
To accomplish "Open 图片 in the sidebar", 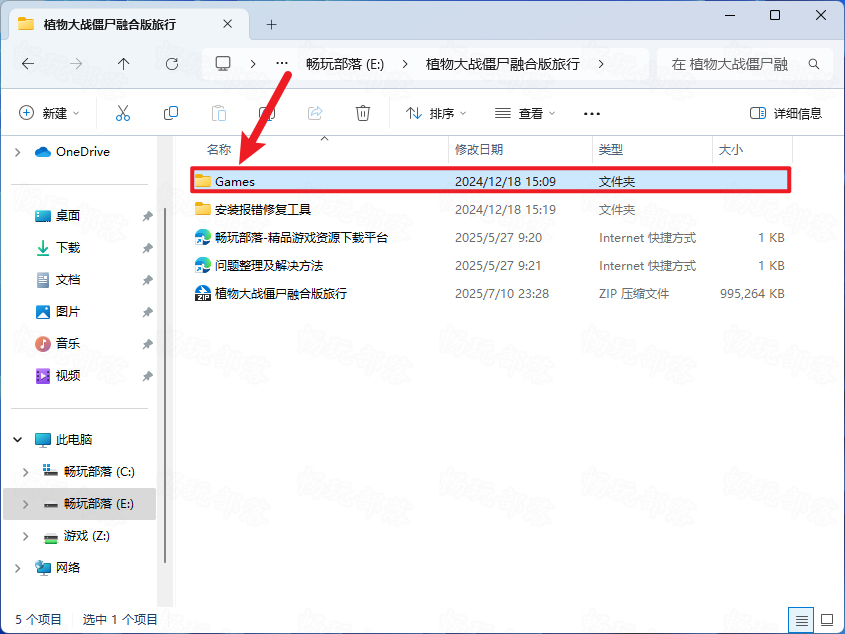I will 67,312.
